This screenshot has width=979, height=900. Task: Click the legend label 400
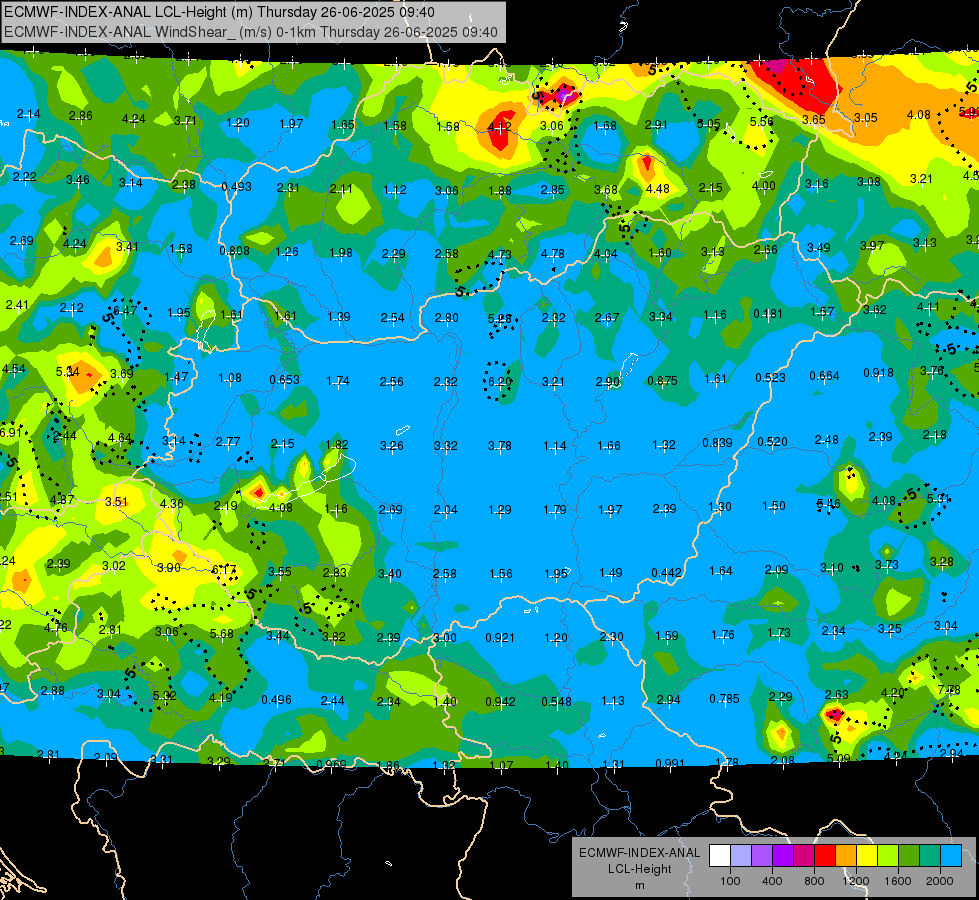point(772,881)
